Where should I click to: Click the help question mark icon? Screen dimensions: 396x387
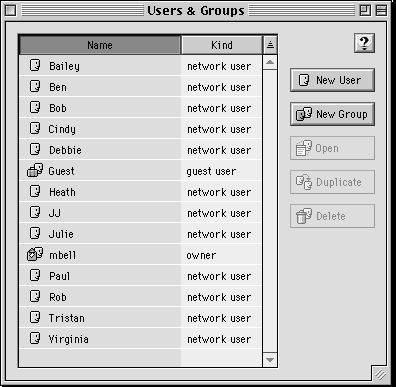364,43
